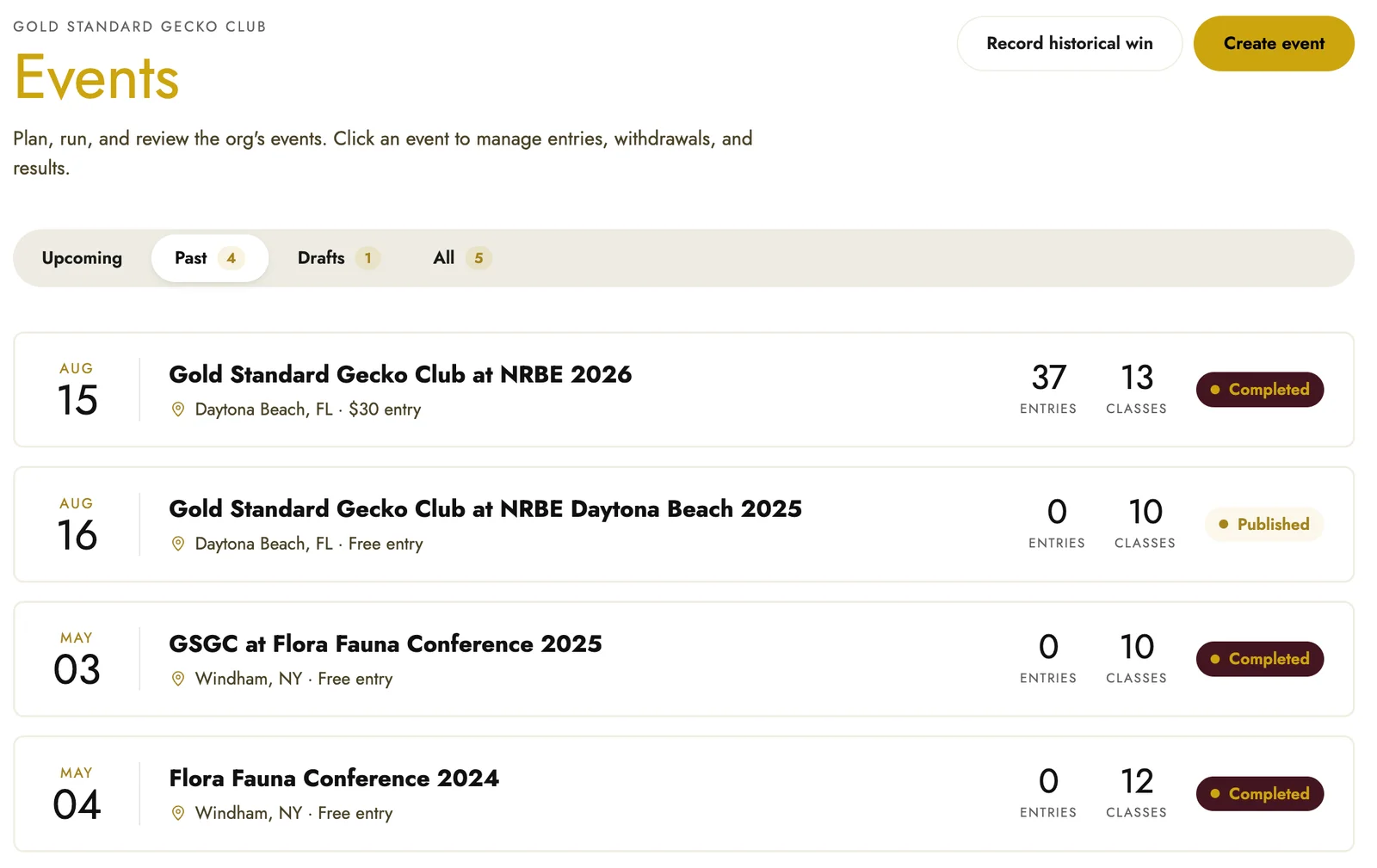This screenshot has height=868, width=1377.
Task: Click the MAY 04 date
Action: 77,793
